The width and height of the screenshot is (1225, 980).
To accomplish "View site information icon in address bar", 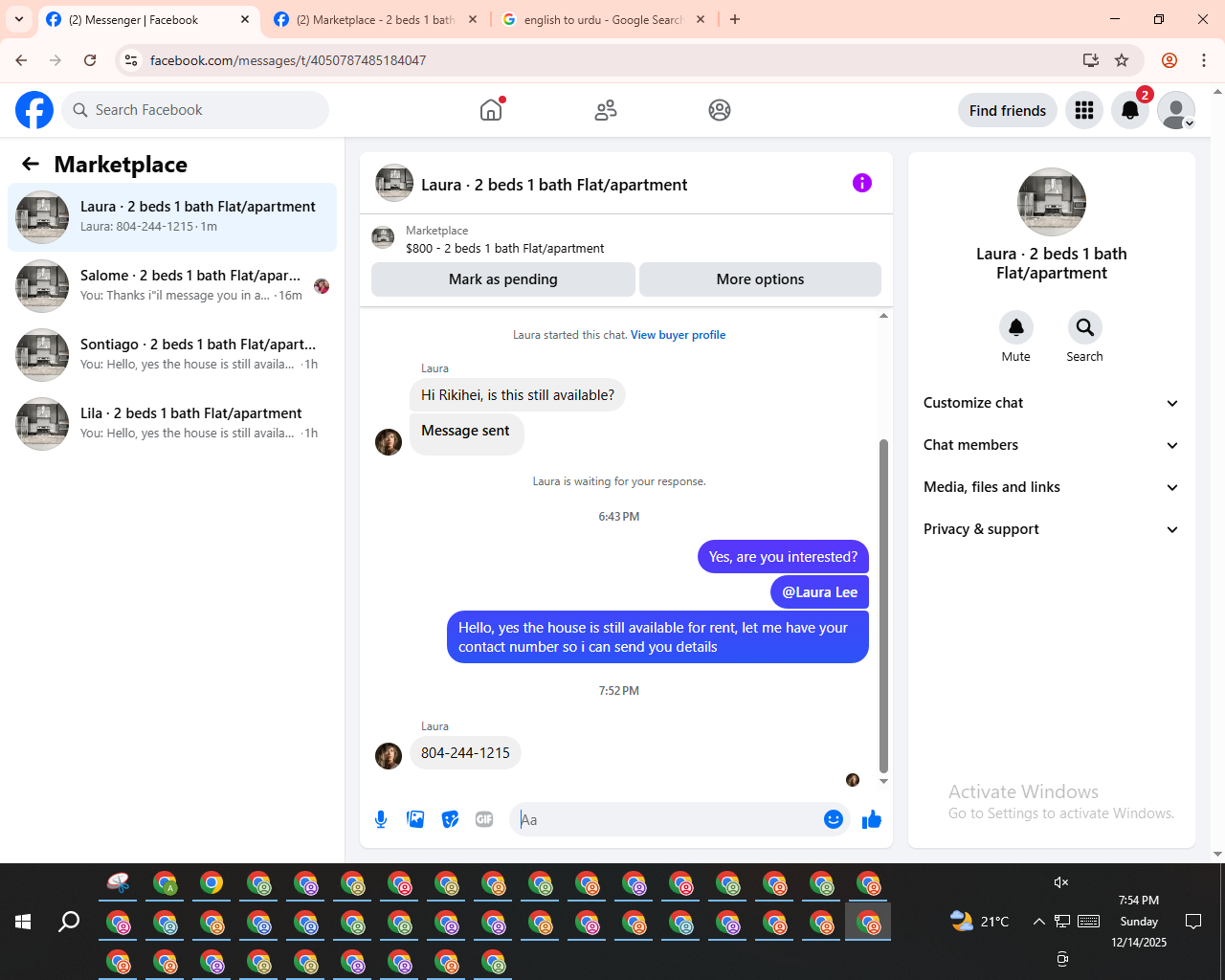I will pos(131,60).
